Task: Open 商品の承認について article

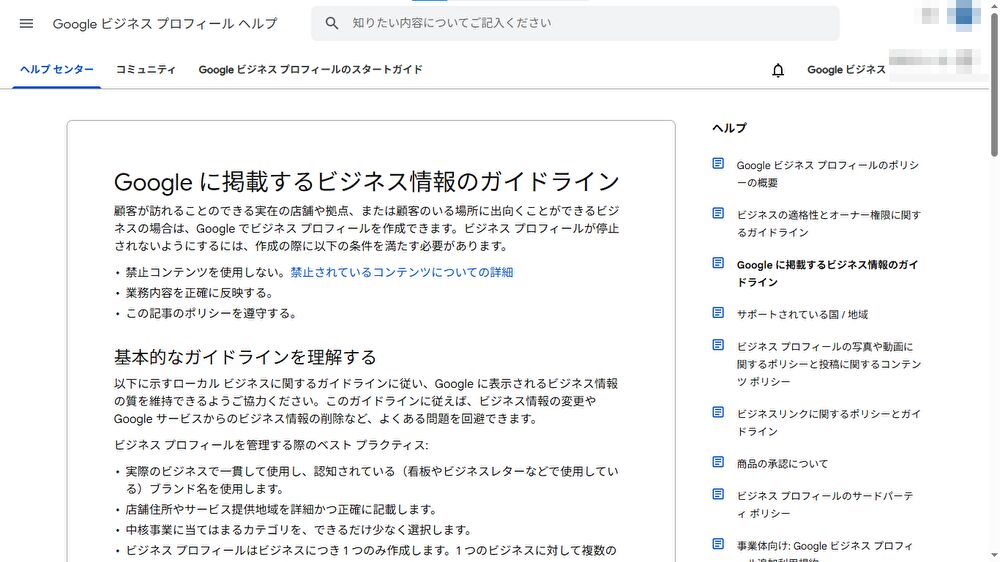Action: coord(783,464)
